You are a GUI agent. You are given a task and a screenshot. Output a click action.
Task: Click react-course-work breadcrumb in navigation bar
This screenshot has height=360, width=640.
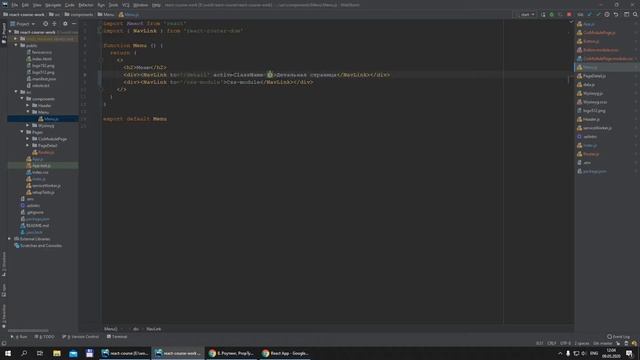click(x=24, y=14)
